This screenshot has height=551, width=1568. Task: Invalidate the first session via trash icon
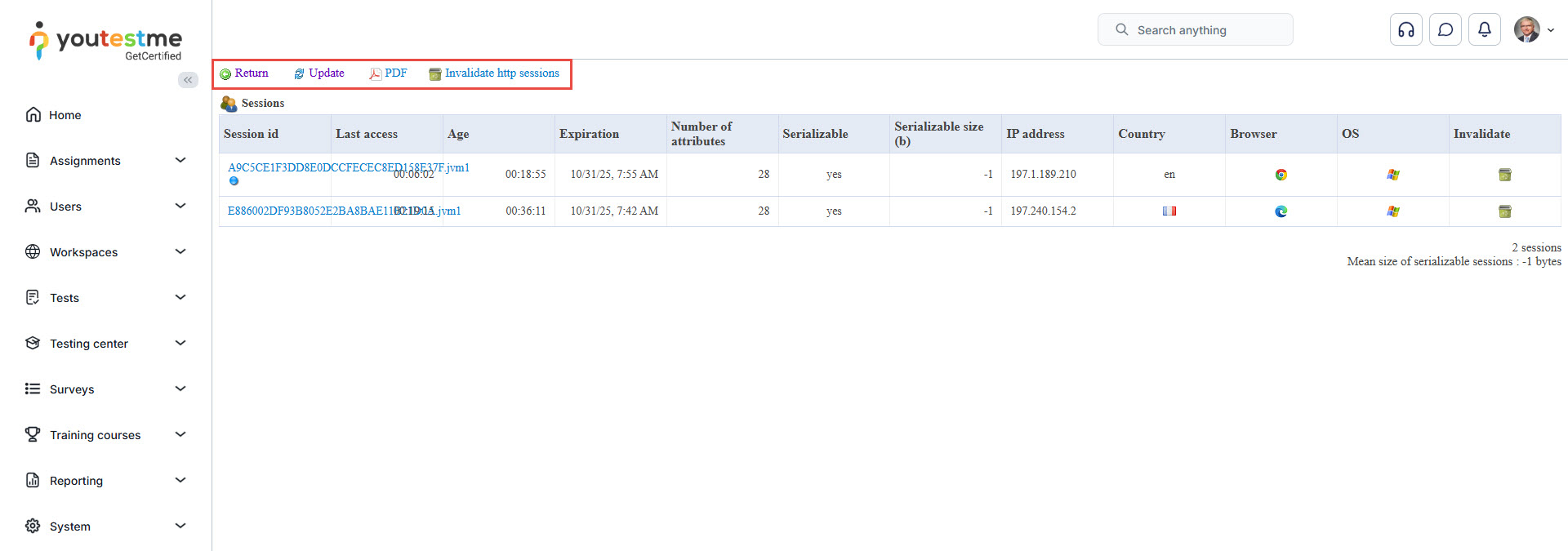click(x=1504, y=175)
